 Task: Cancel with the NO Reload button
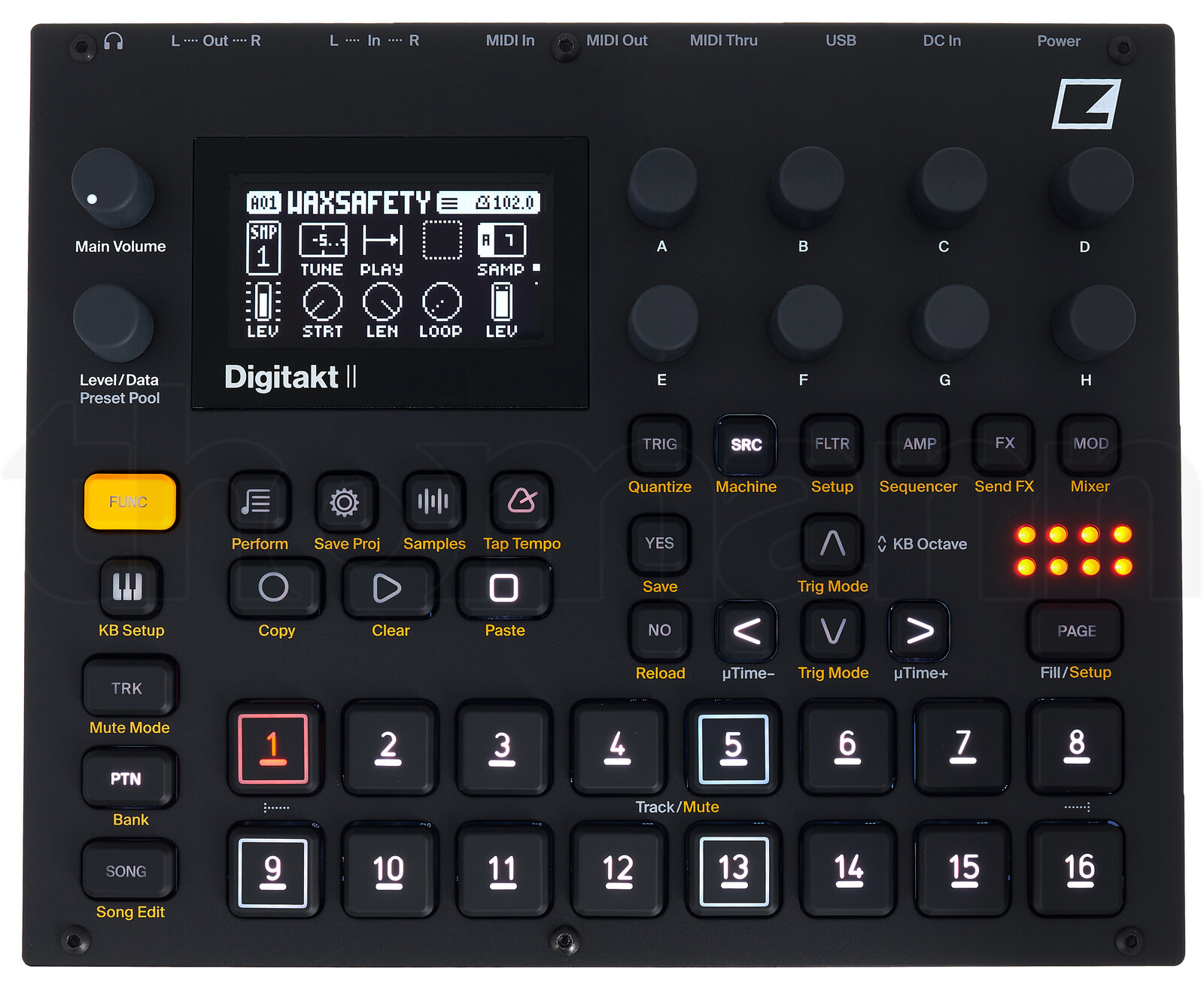coord(659,630)
